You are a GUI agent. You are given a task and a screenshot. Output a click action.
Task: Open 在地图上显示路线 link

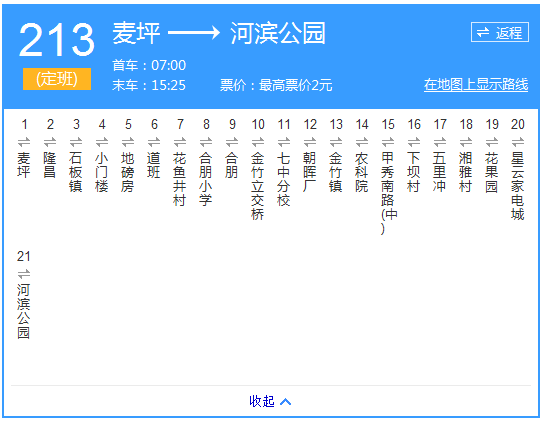tap(476, 84)
